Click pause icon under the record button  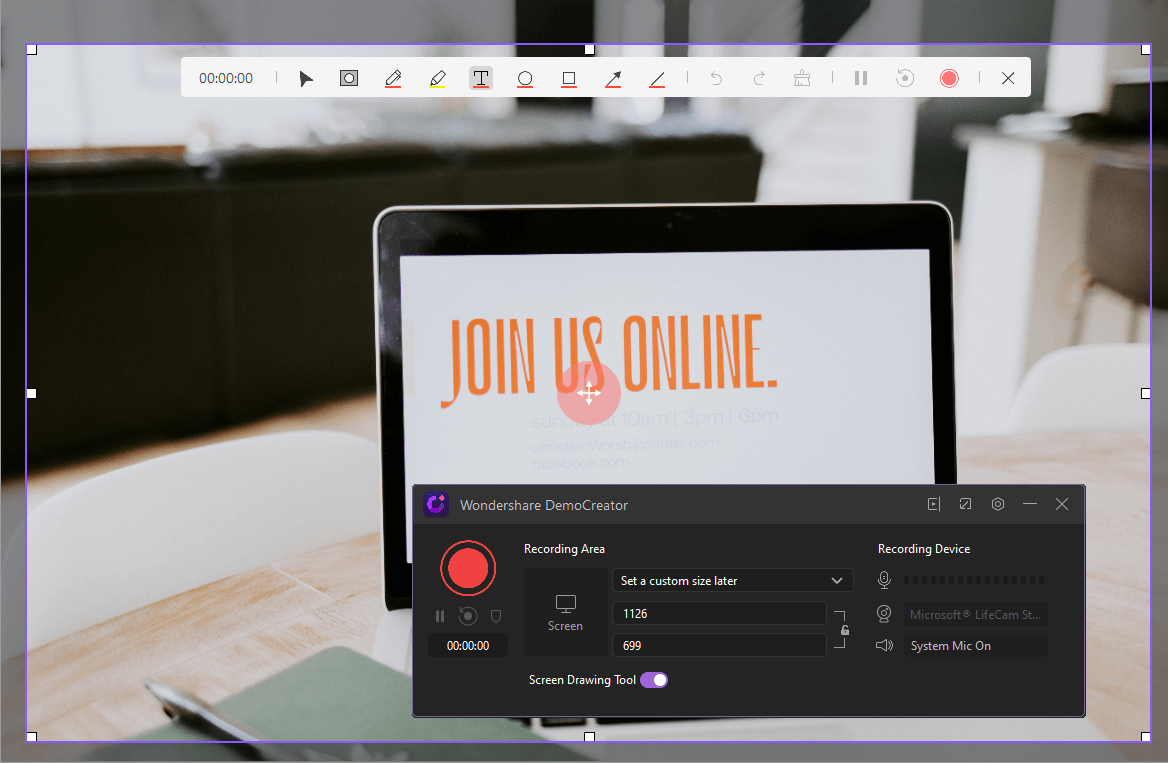(x=440, y=616)
